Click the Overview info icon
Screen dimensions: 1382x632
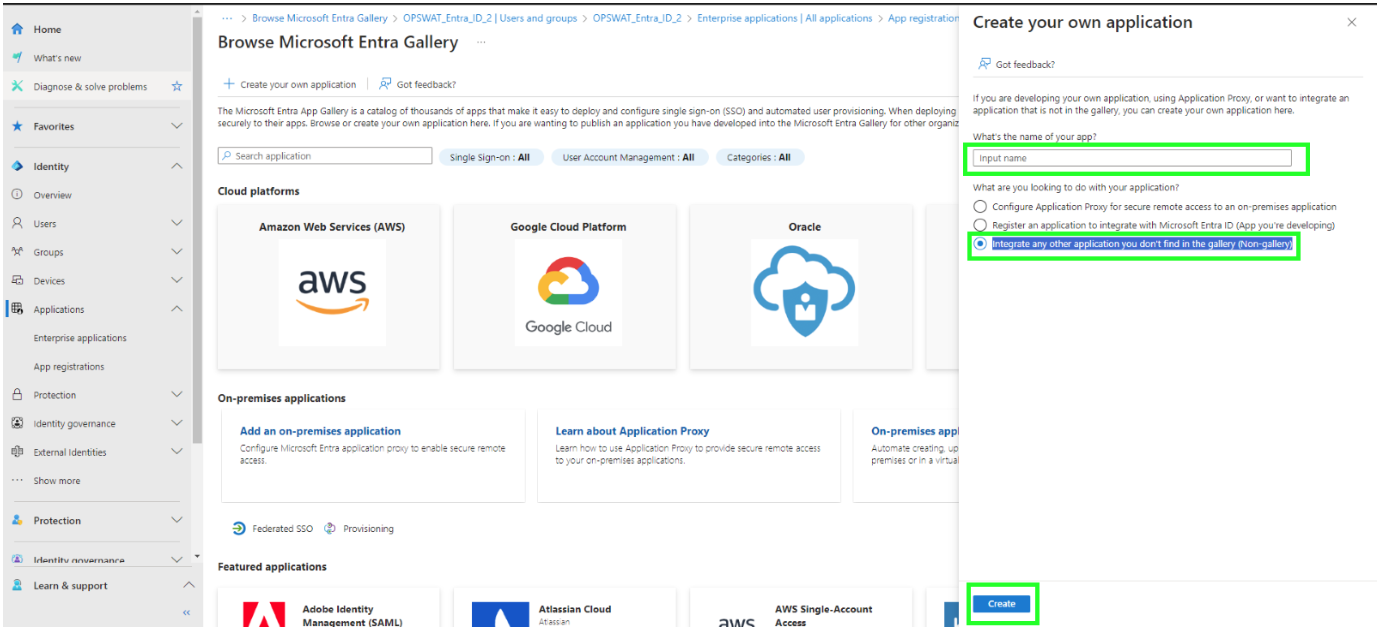click(x=17, y=195)
